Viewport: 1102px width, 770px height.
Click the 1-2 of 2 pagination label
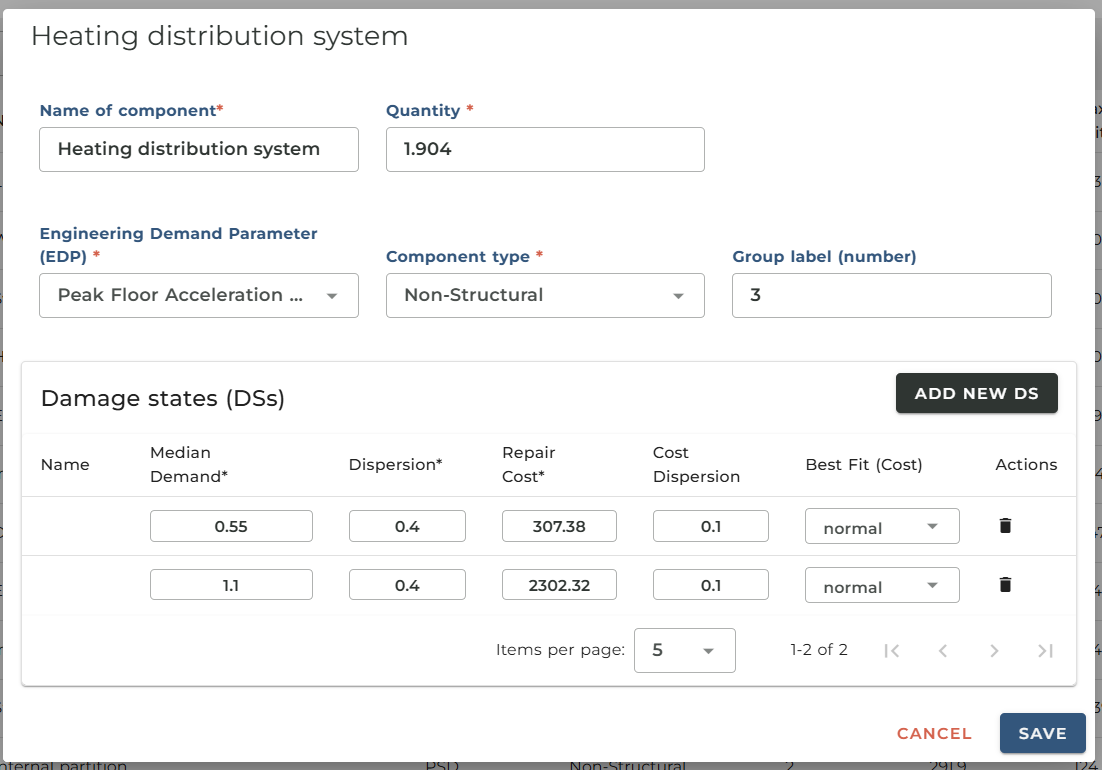[x=819, y=650]
